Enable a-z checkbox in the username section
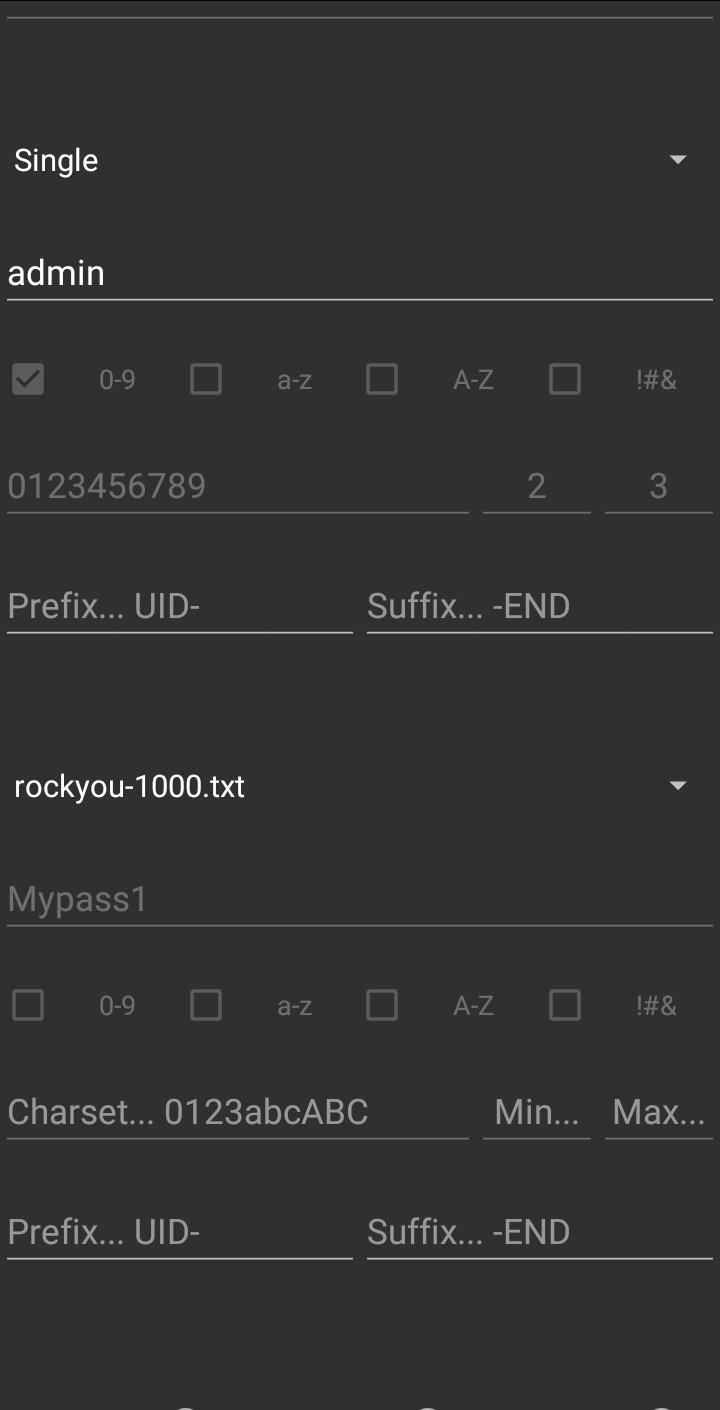The height and width of the screenshot is (1410, 720). coord(206,380)
